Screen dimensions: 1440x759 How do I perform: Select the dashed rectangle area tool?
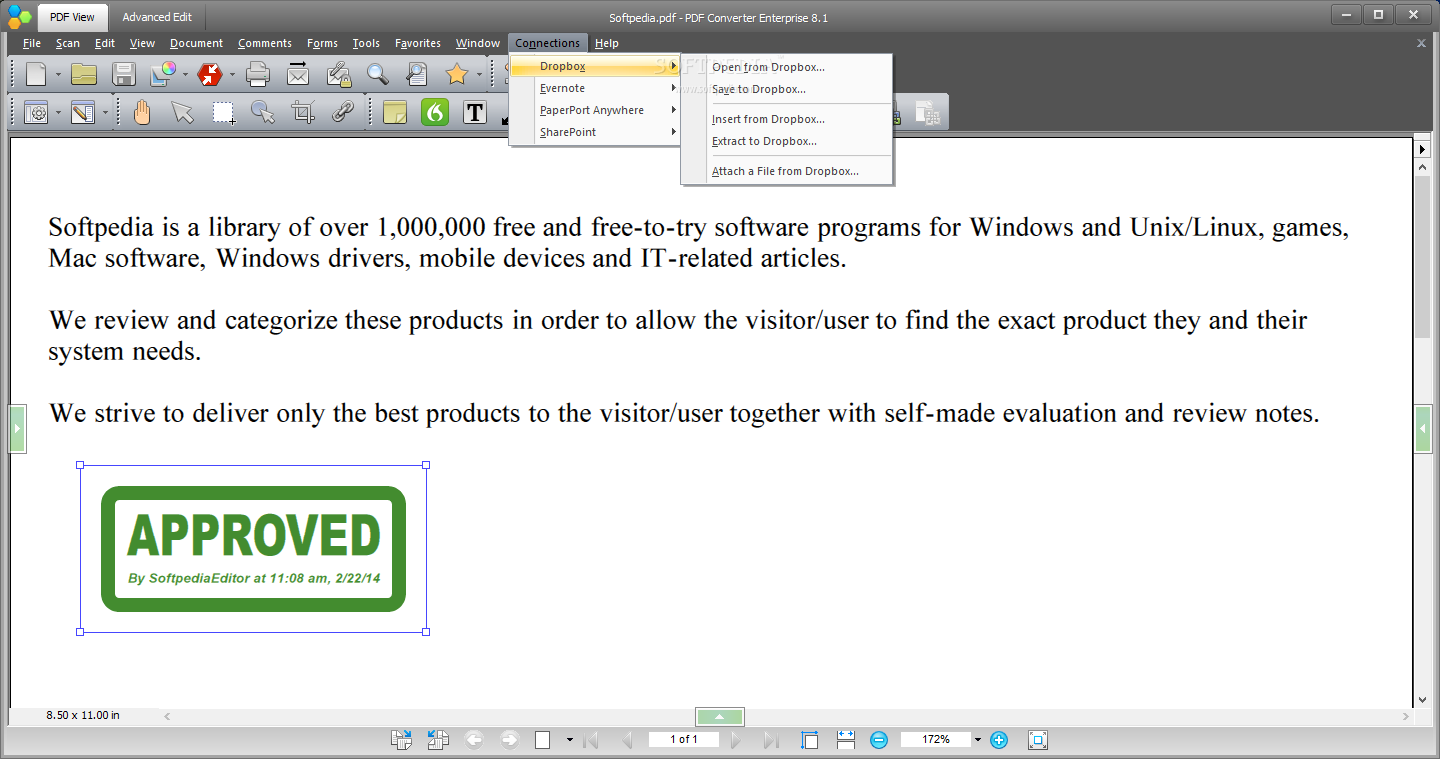[223, 112]
